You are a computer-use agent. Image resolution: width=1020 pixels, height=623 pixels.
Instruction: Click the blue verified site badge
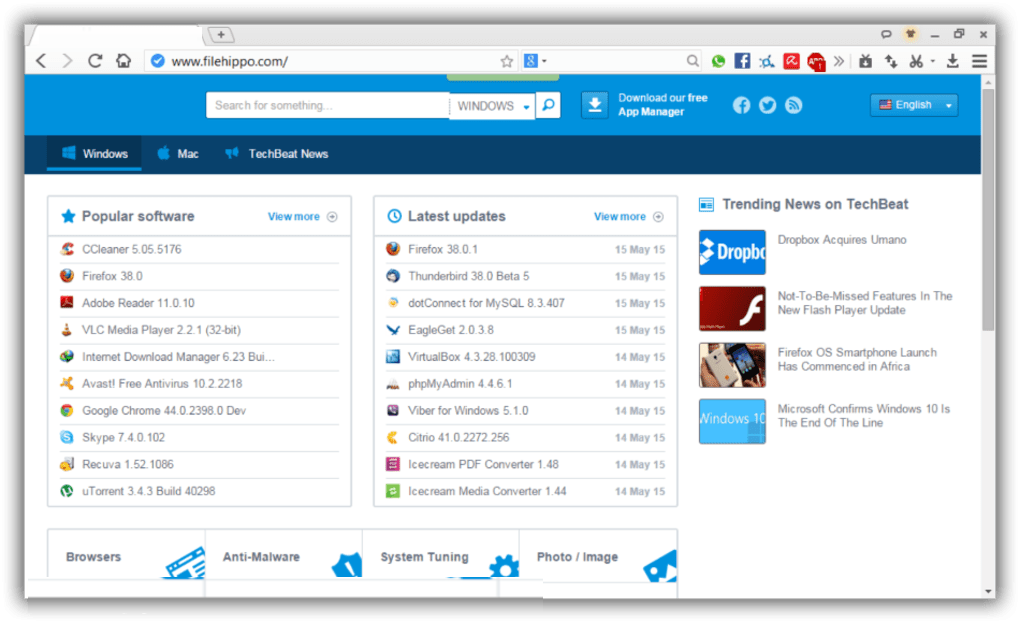click(157, 61)
